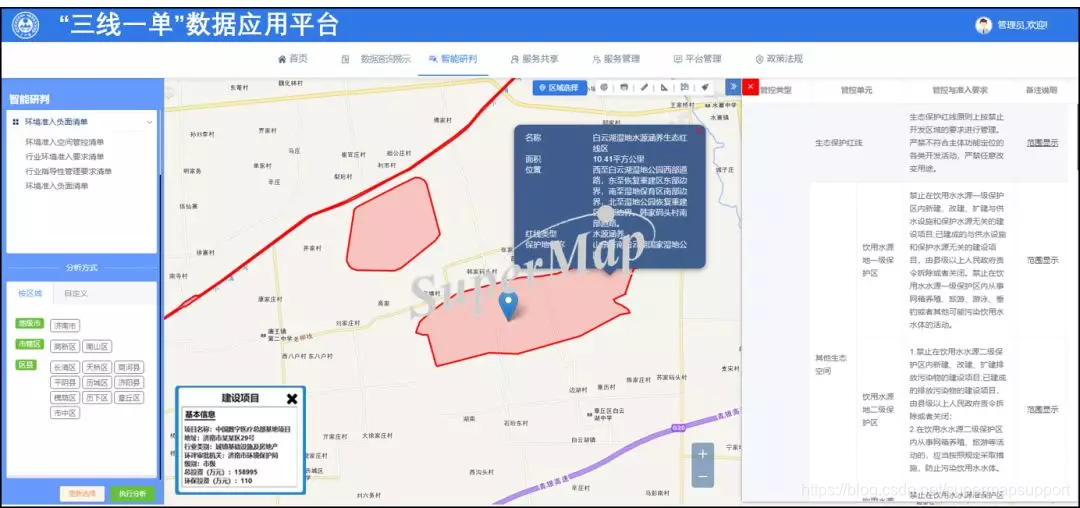Collapse the 环境准入负面清单 section chevron

[x=149, y=122]
